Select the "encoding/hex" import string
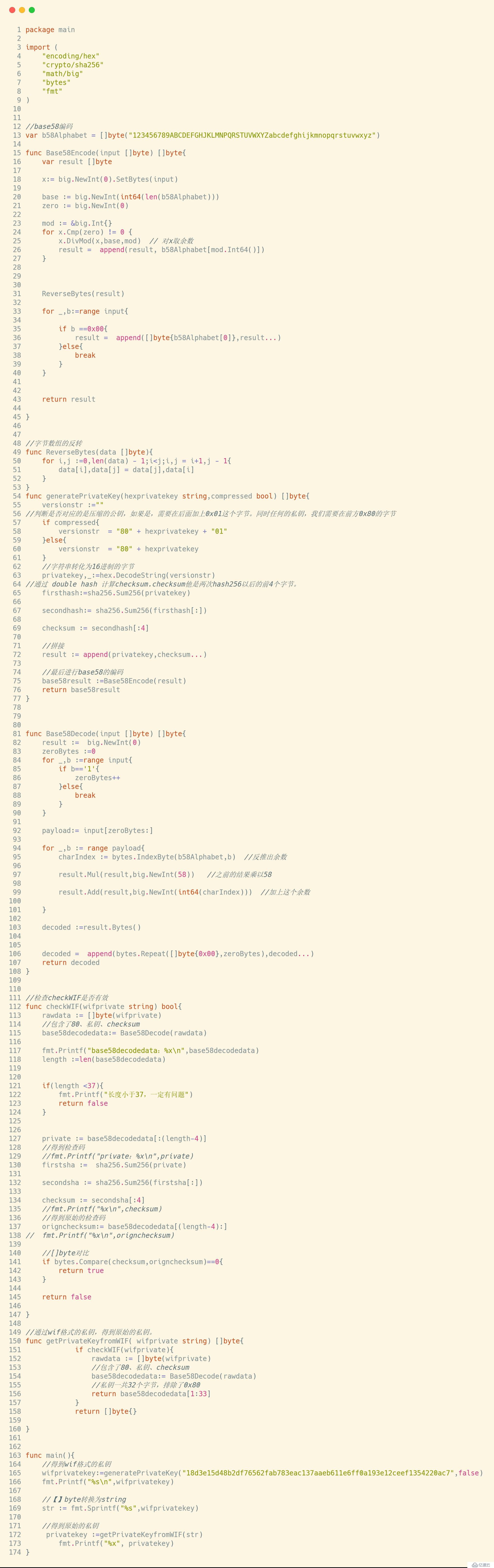This screenshot has height=1568, width=494. click(71, 56)
